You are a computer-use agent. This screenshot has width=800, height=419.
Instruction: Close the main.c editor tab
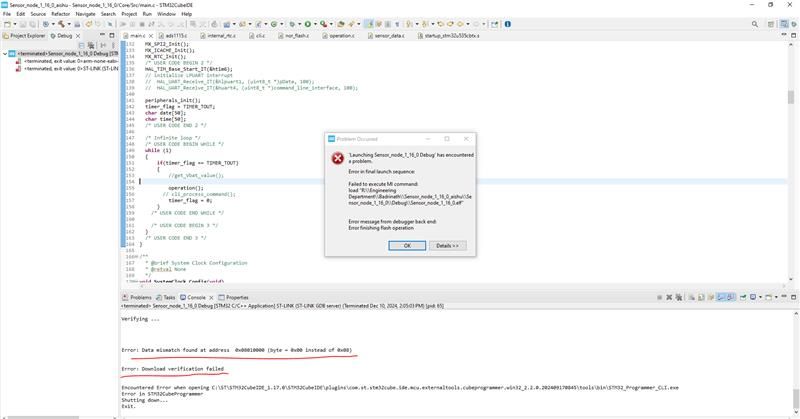[x=151, y=36]
